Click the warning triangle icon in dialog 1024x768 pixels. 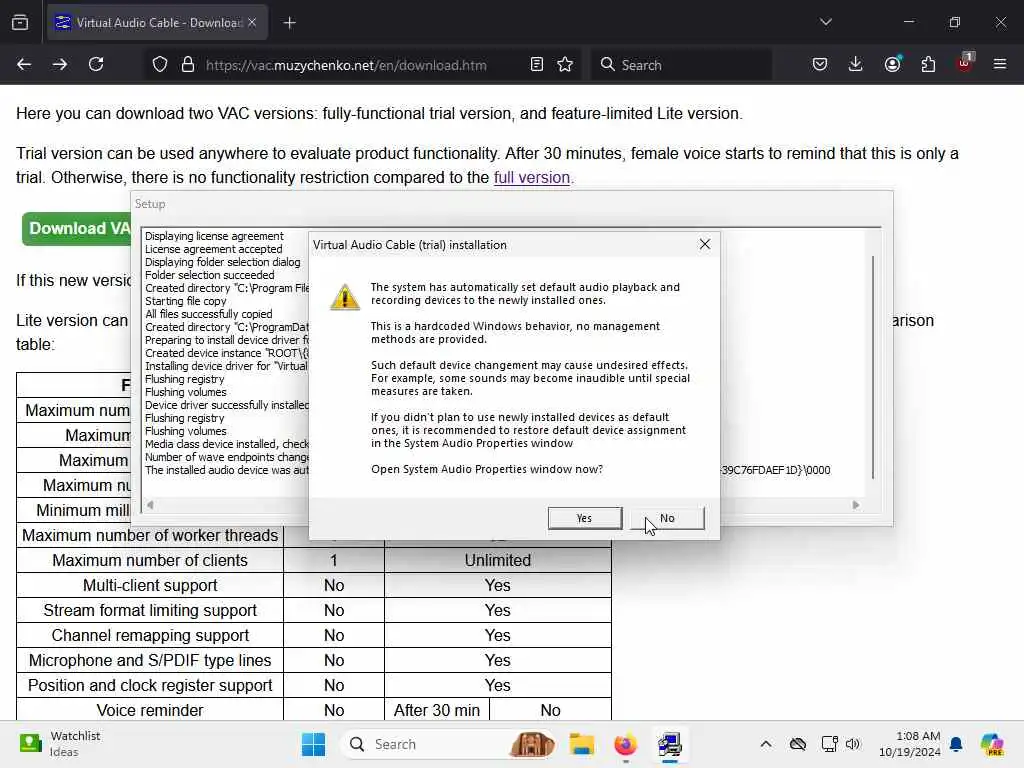pyautogui.click(x=345, y=297)
